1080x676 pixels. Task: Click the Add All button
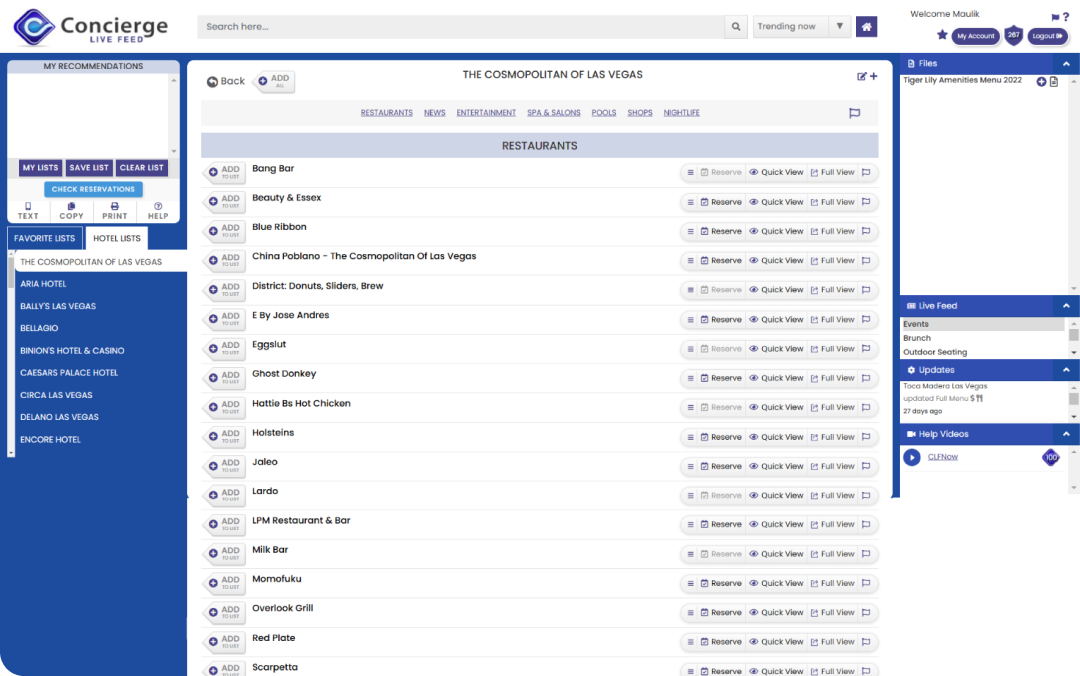coord(275,81)
